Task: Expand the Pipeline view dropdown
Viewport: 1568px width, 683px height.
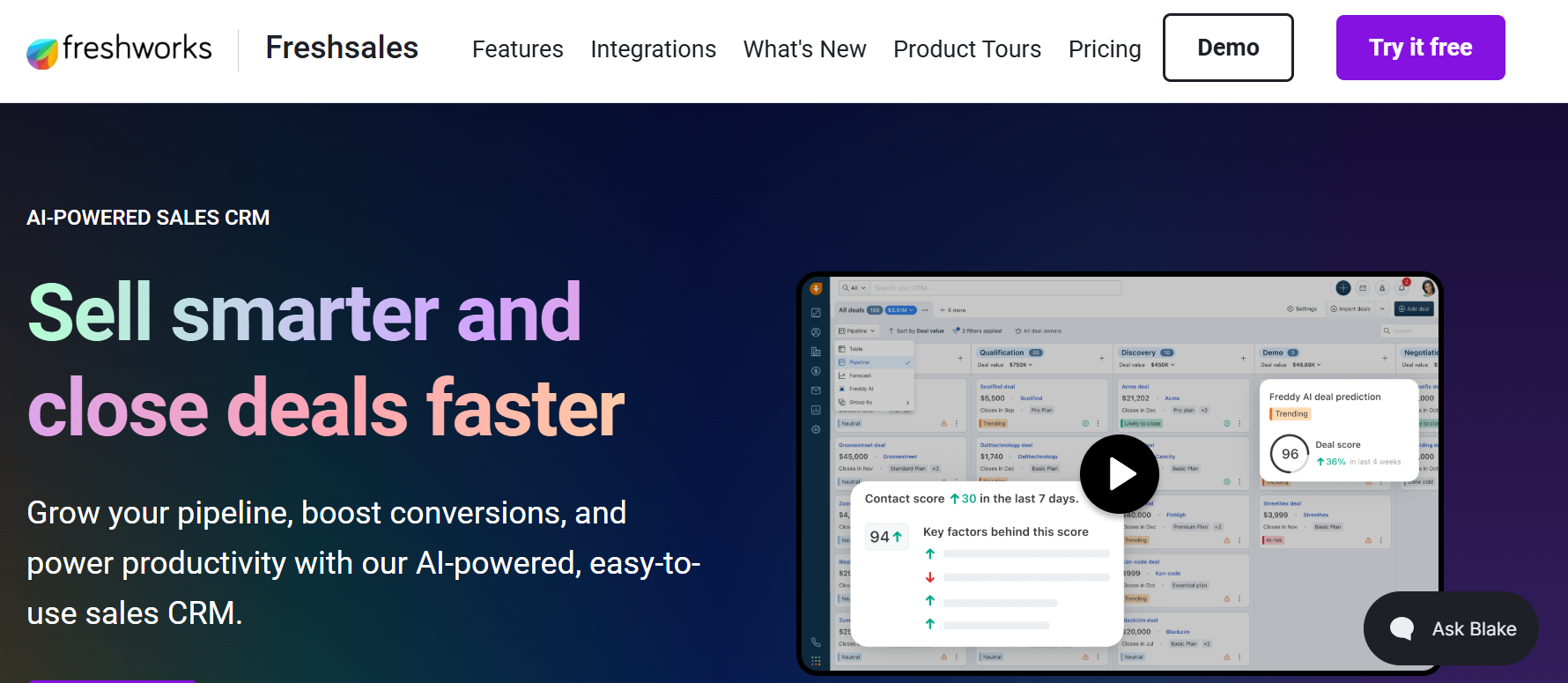Action: tap(857, 330)
